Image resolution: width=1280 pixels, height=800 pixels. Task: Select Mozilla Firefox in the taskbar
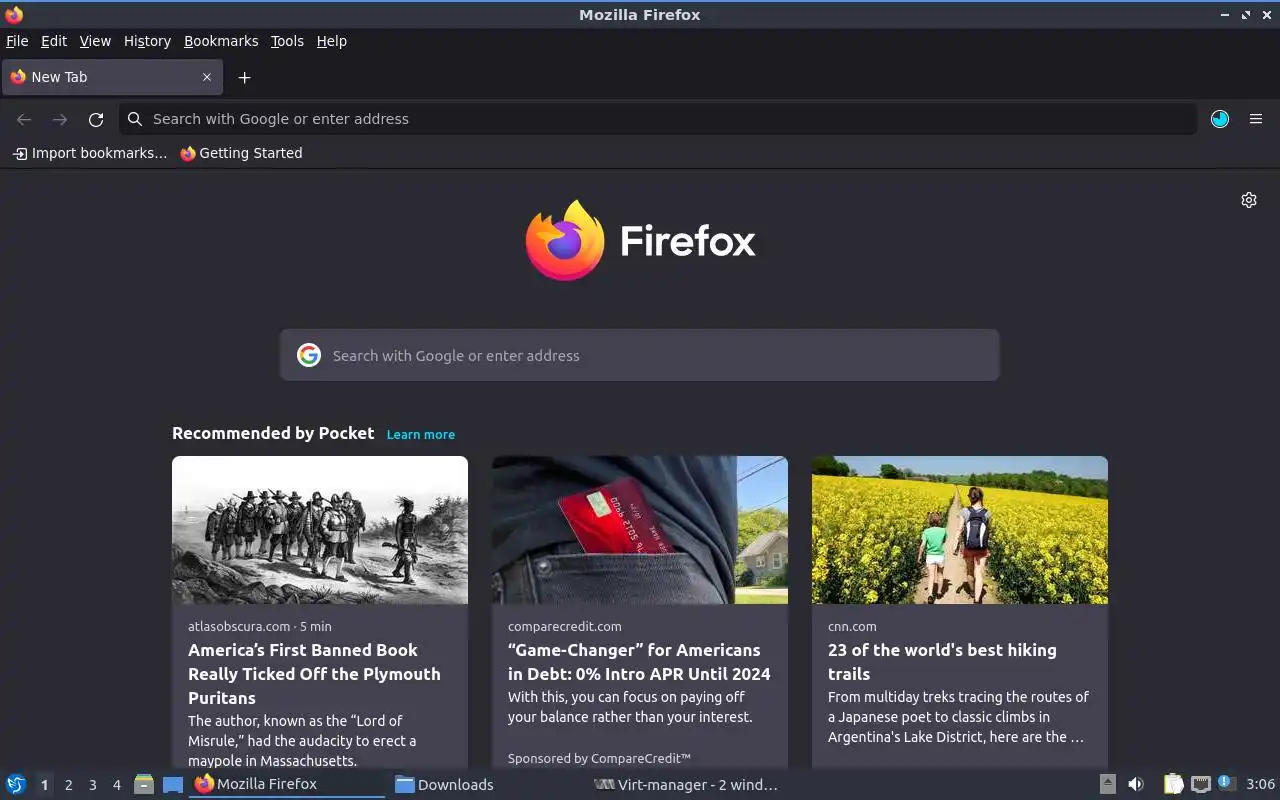[287, 784]
